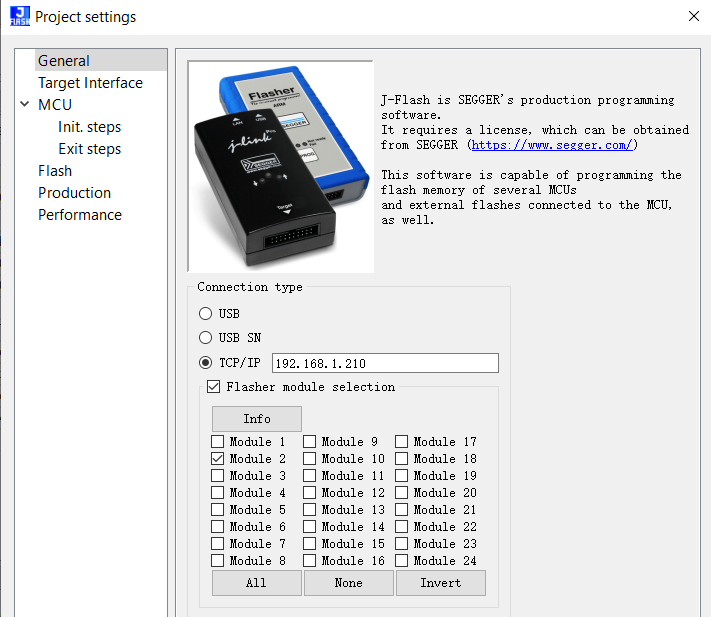
Task: Enable Module 8 checkbox
Action: 218,560
